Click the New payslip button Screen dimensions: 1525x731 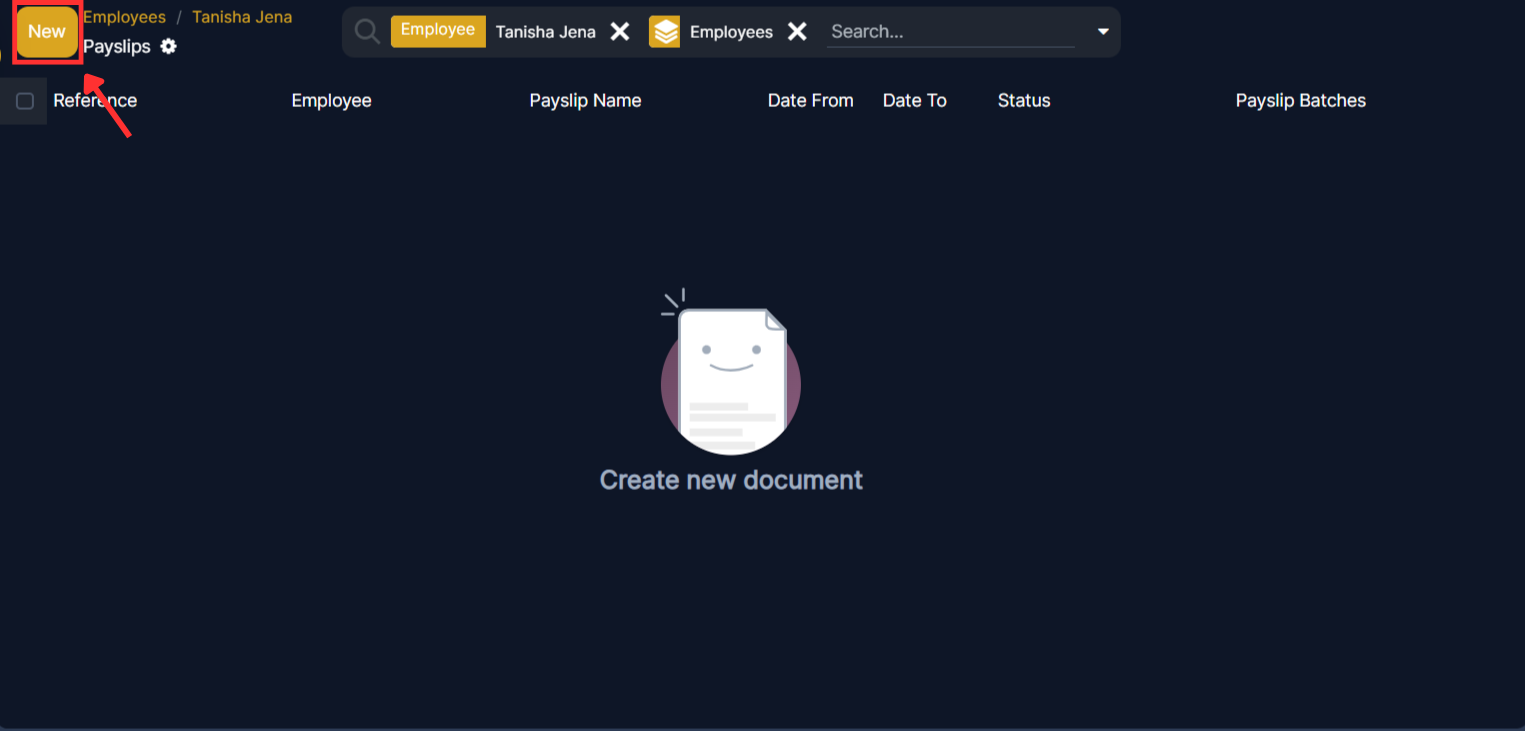click(x=46, y=32)
